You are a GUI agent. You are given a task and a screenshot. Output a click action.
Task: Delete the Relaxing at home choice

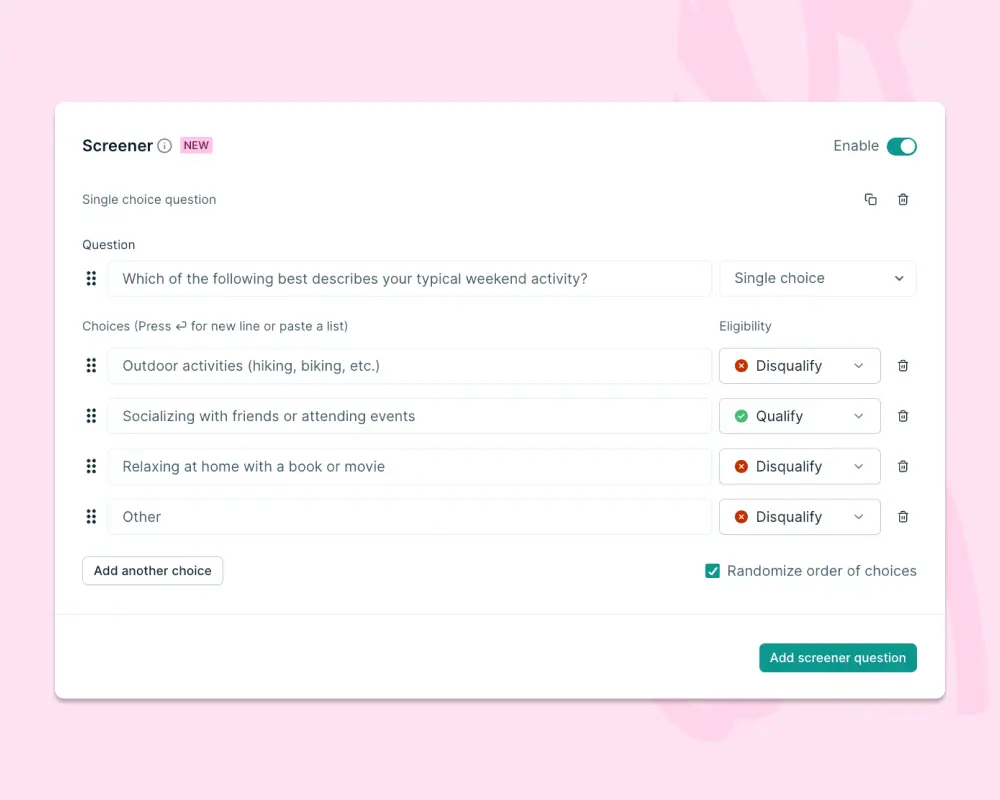tap(903, 466)
